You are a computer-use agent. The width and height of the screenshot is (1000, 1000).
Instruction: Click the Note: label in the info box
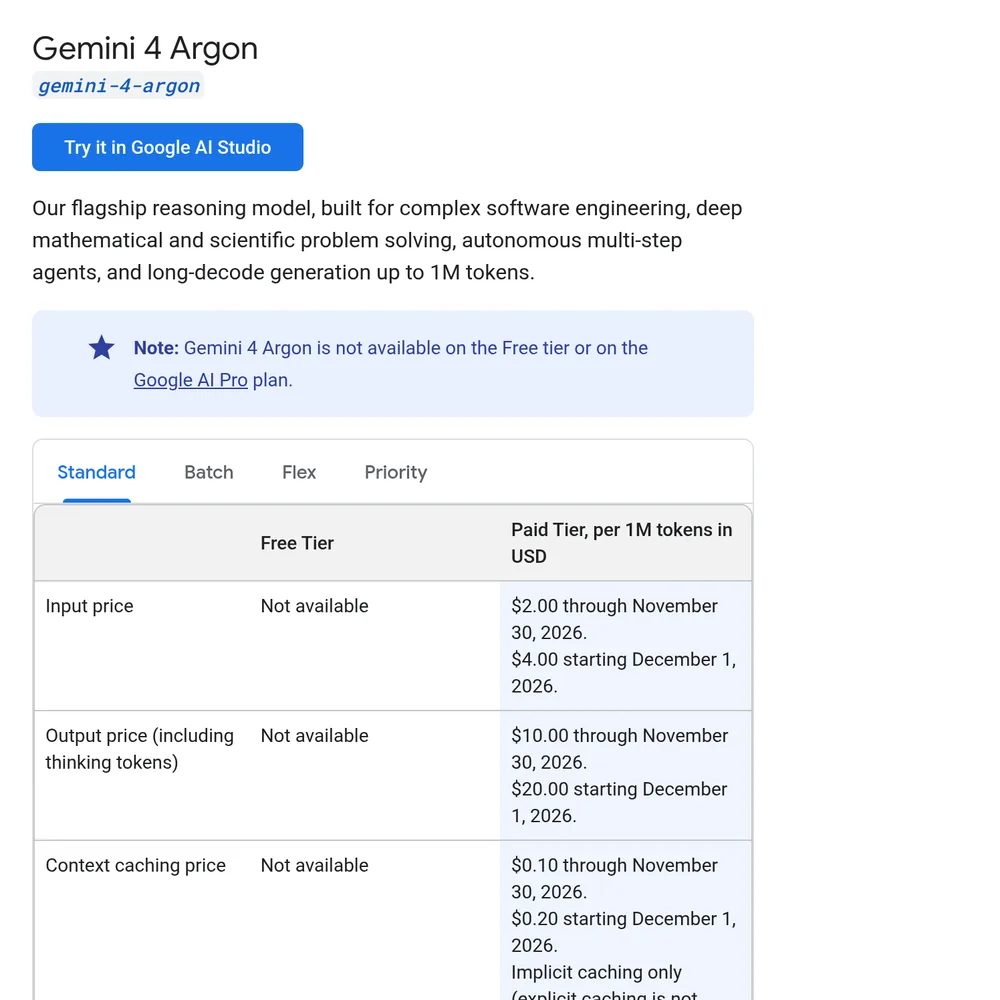156,348
